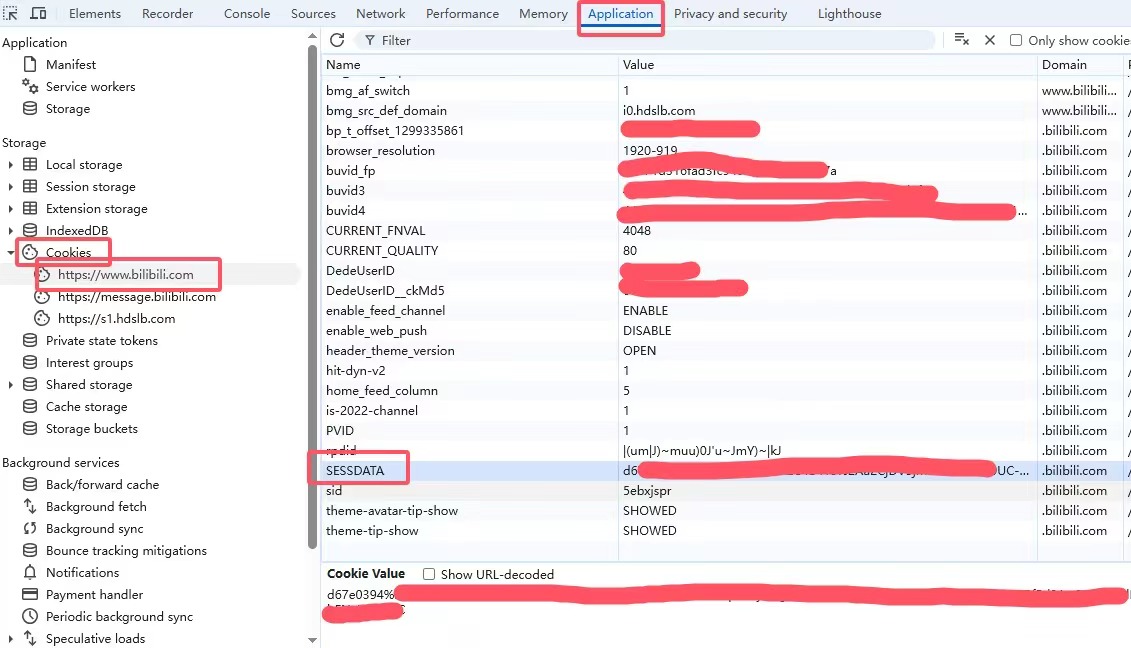Delete selected cookie with X icon
The image size is (1131, 648).
990,40
